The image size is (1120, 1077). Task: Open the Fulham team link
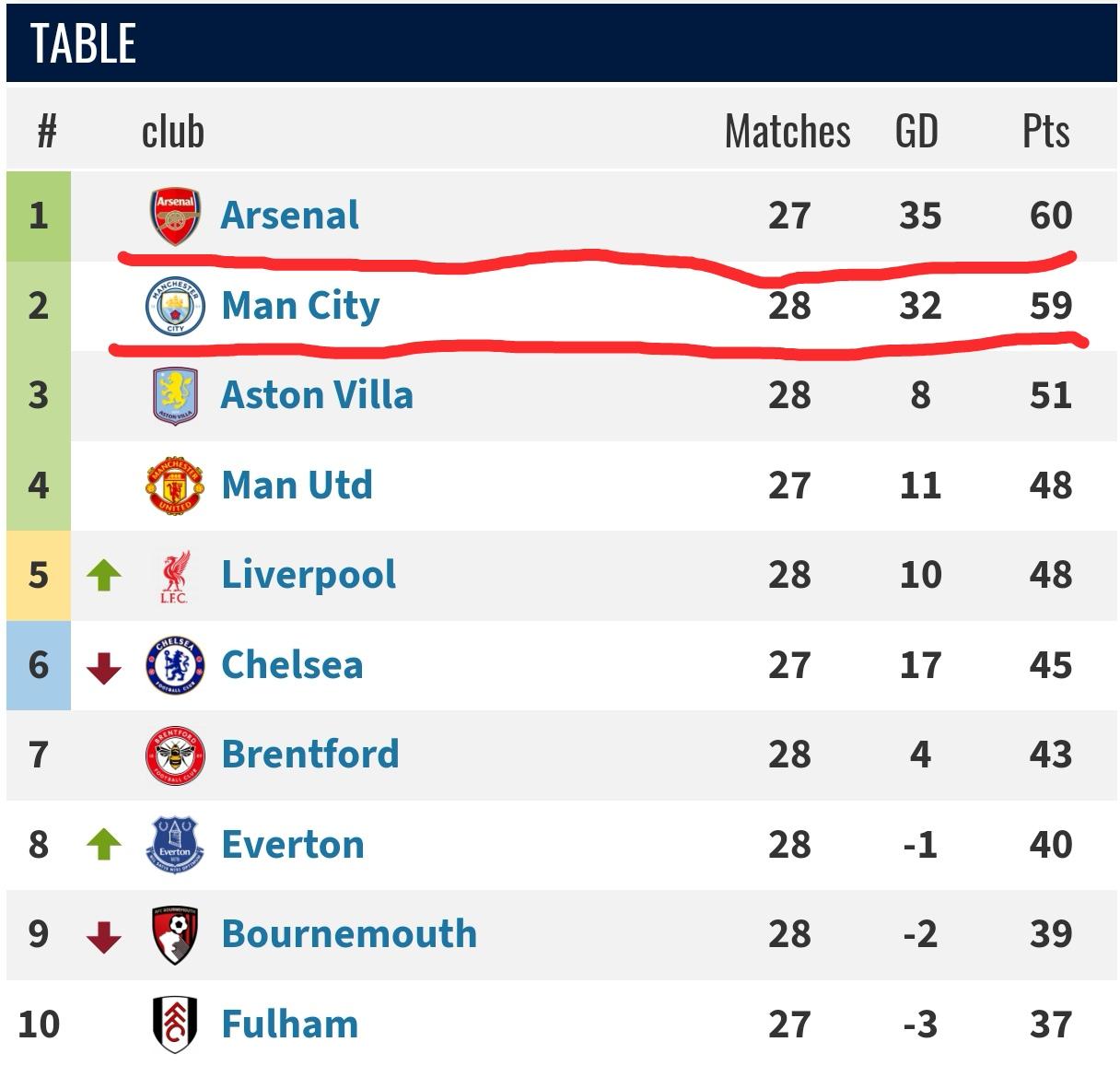pyautogui.click(x=290, y=1024)
